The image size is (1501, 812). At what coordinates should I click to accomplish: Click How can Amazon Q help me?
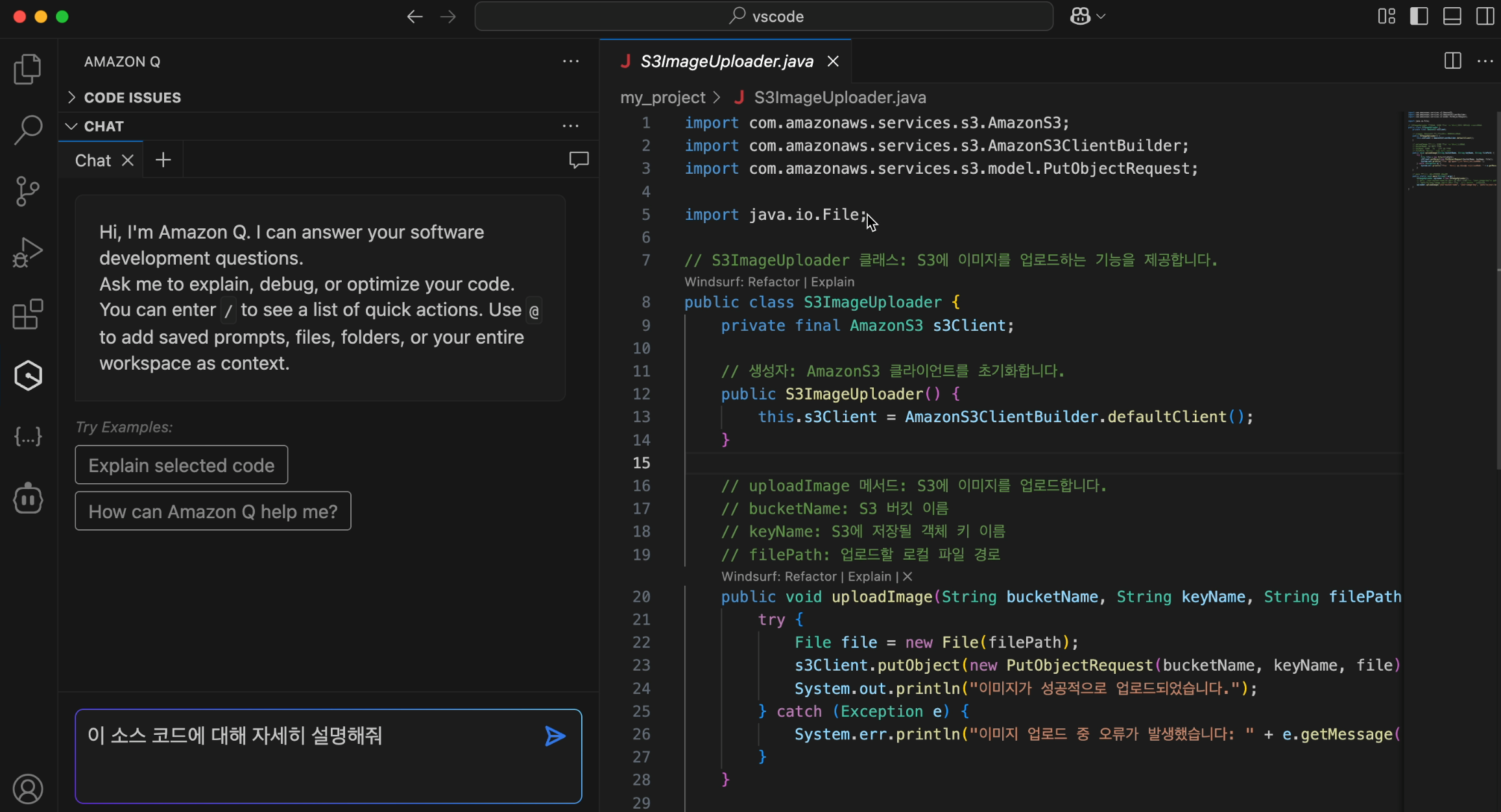pyautogui.click(x=213, y=512)
